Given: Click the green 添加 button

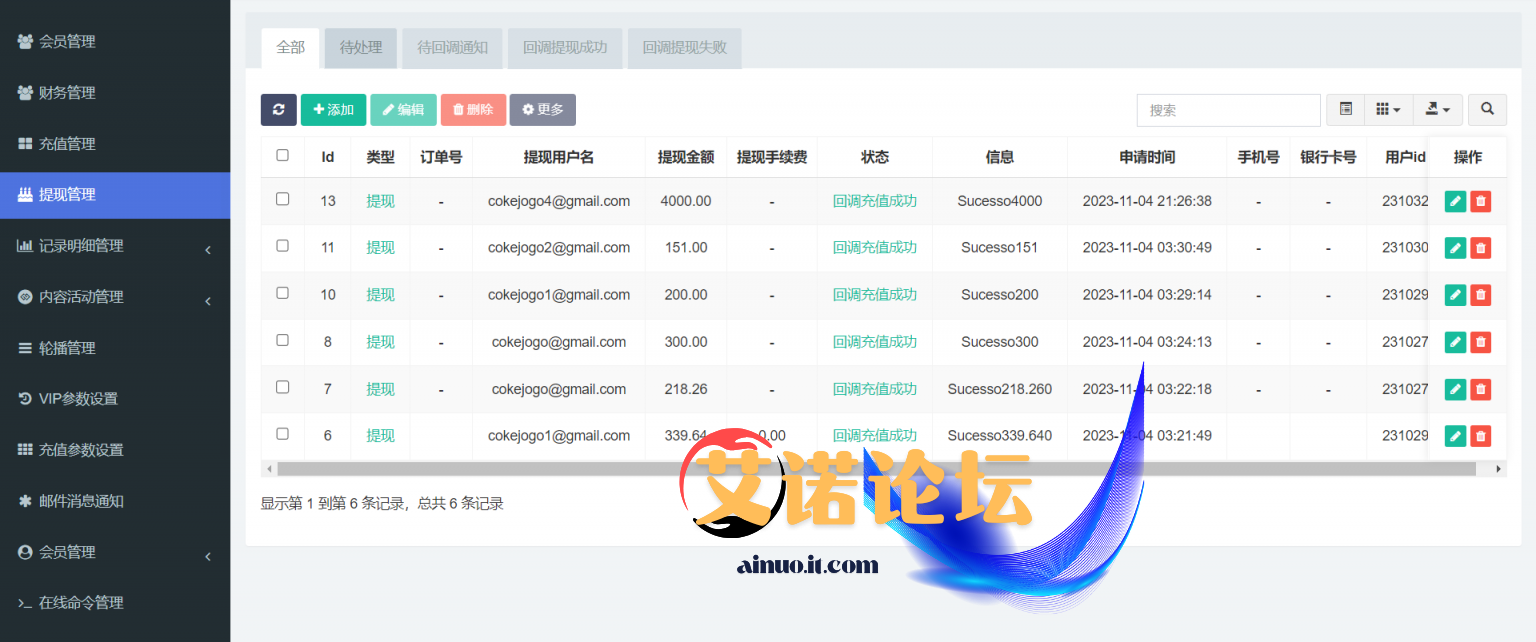Looking at the screenshot, I should point(333,110).
